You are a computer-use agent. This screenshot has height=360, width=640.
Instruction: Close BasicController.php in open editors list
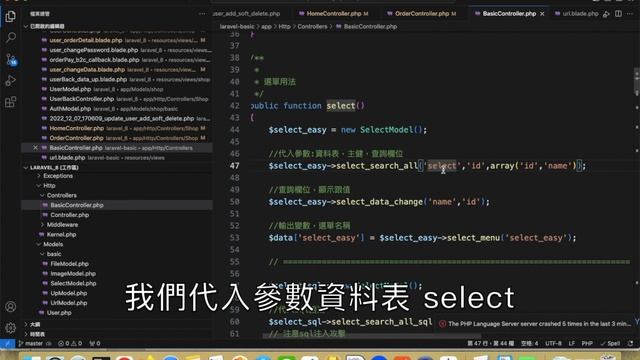[35, 148]
